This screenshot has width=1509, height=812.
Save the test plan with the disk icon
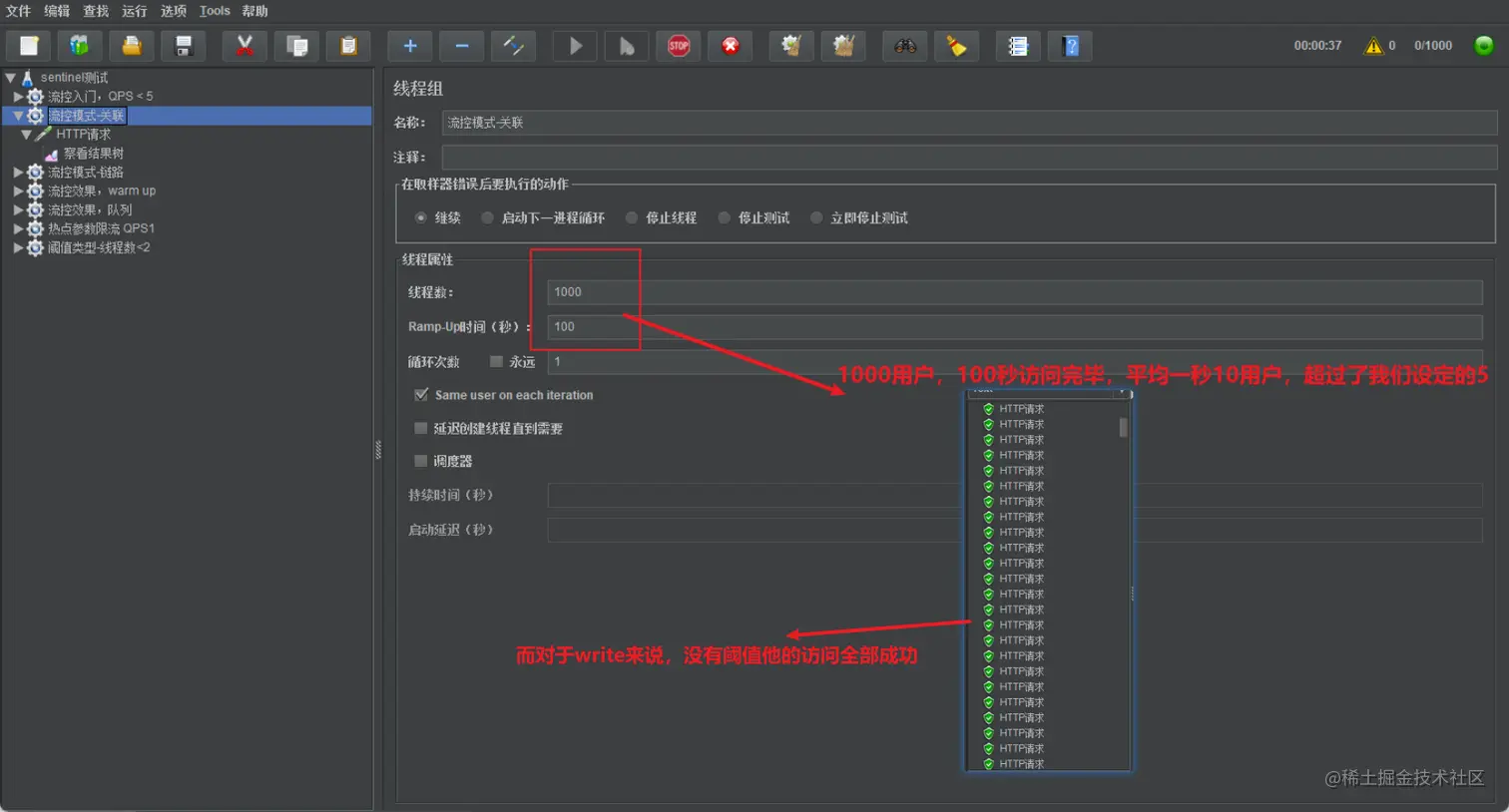coord(184,46)
